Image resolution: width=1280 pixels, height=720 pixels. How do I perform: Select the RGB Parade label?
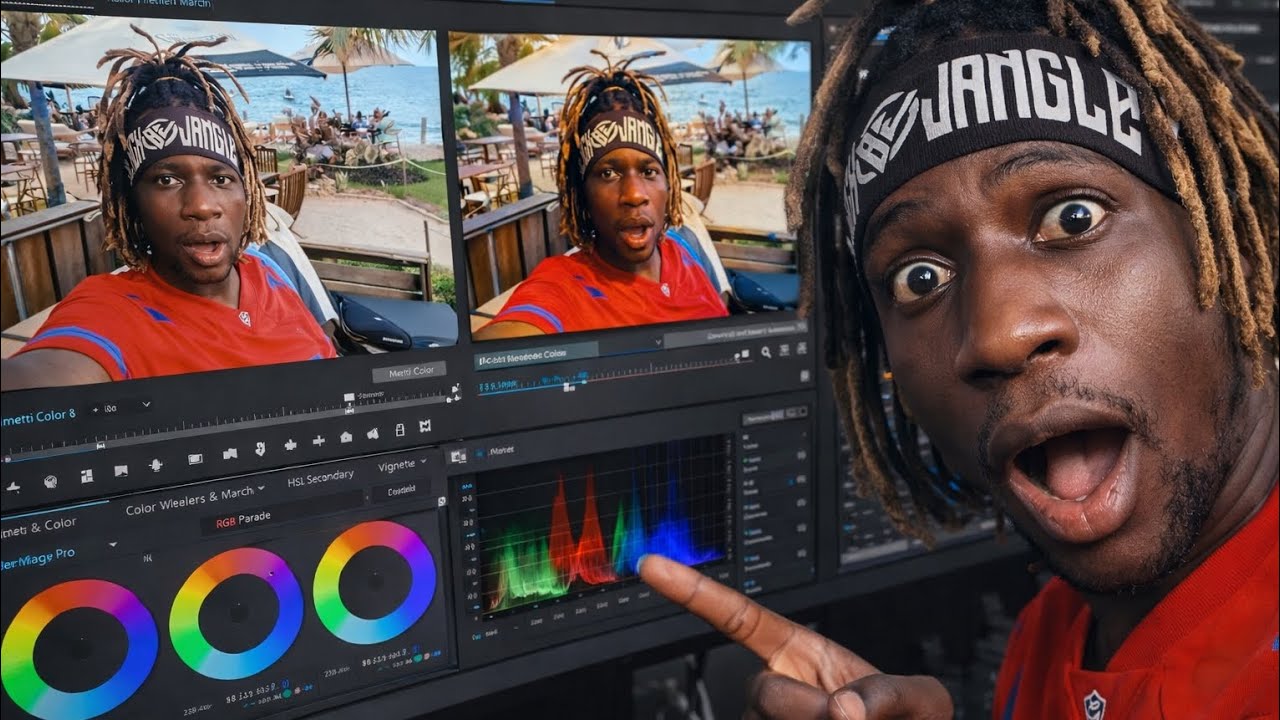point(242,520)
